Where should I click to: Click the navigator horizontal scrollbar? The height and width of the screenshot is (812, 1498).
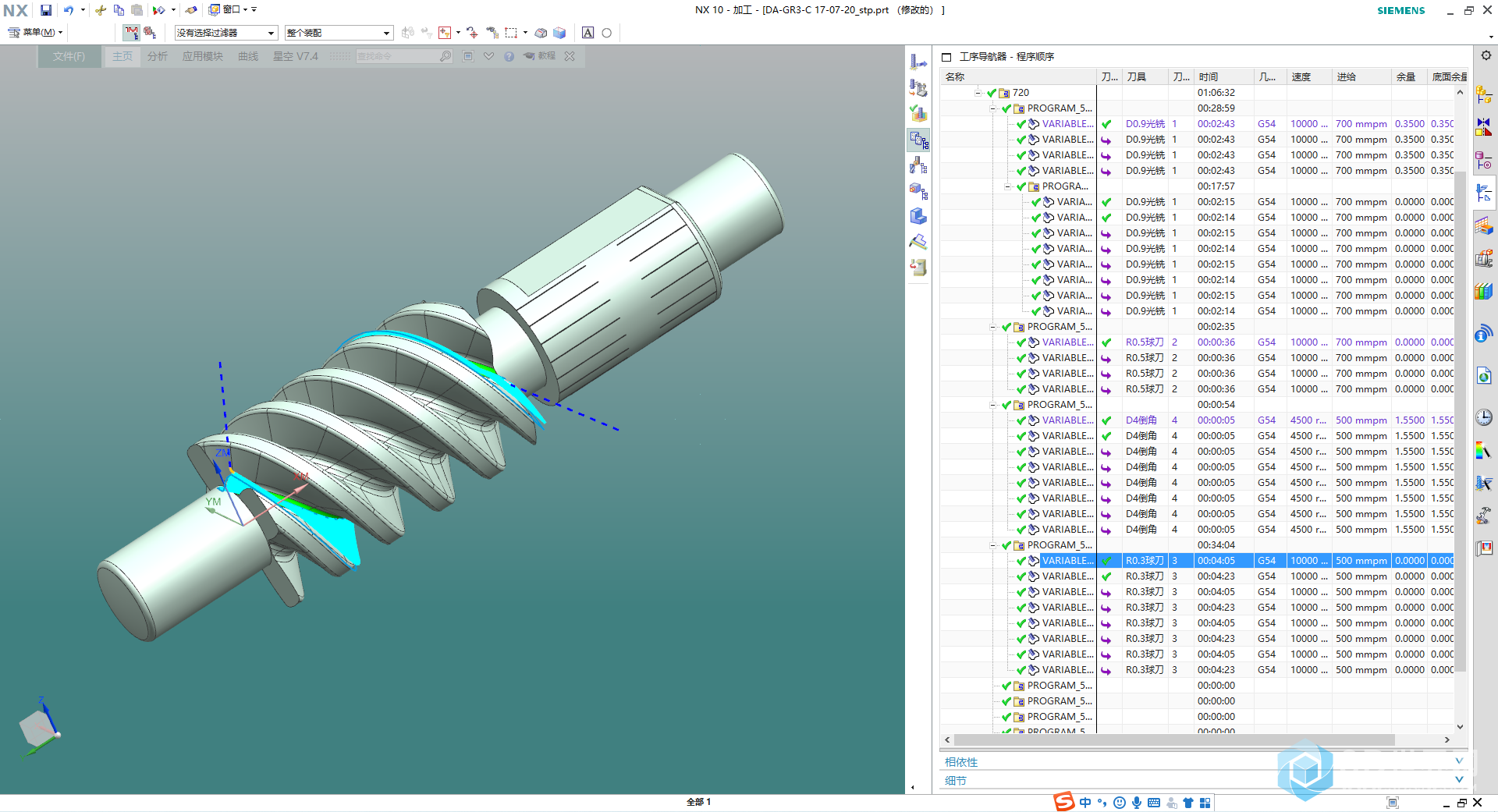click(x=1174, y=739)
